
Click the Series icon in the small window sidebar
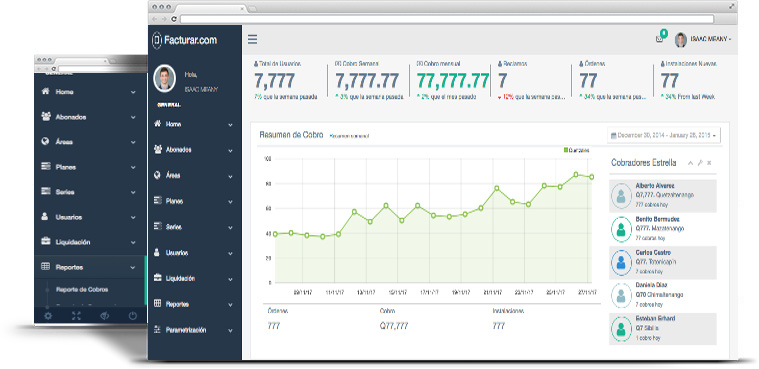coord(46,192)
